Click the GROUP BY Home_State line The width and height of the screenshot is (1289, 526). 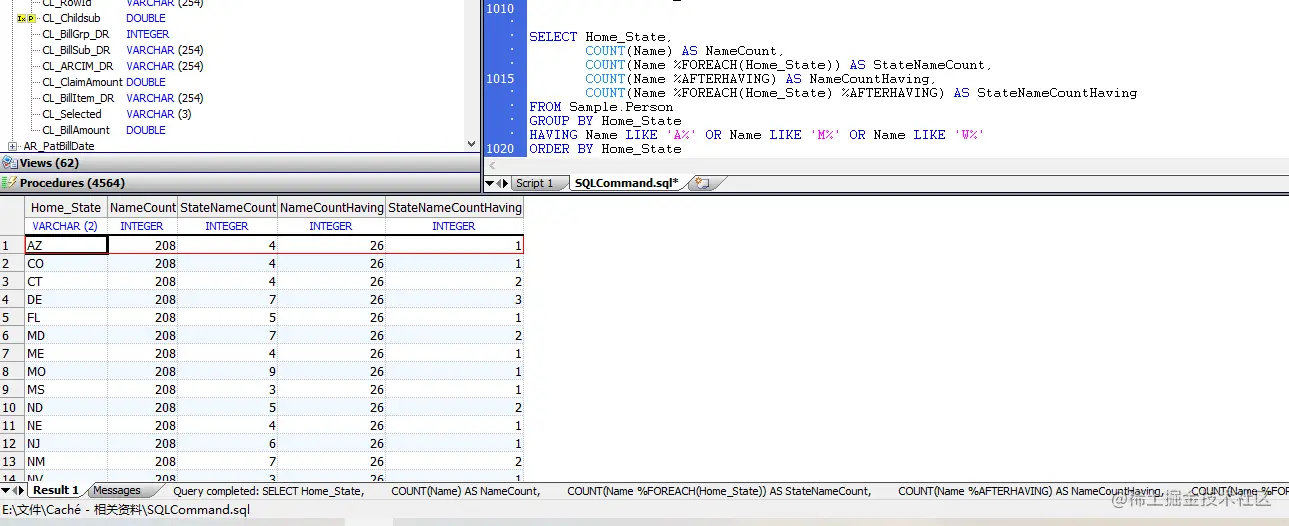(x=605, y=121)
